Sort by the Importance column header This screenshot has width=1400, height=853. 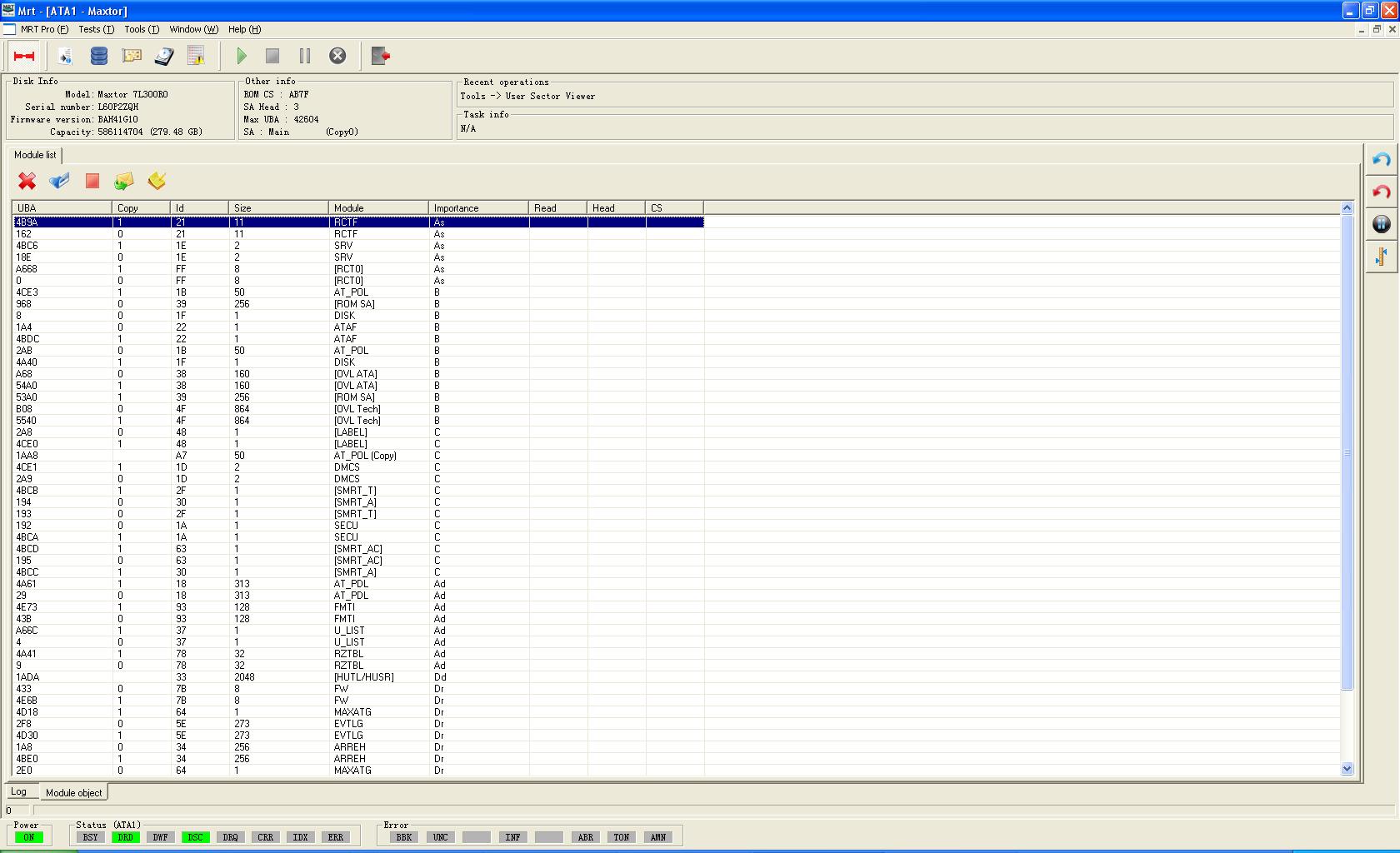coord(479,208)
